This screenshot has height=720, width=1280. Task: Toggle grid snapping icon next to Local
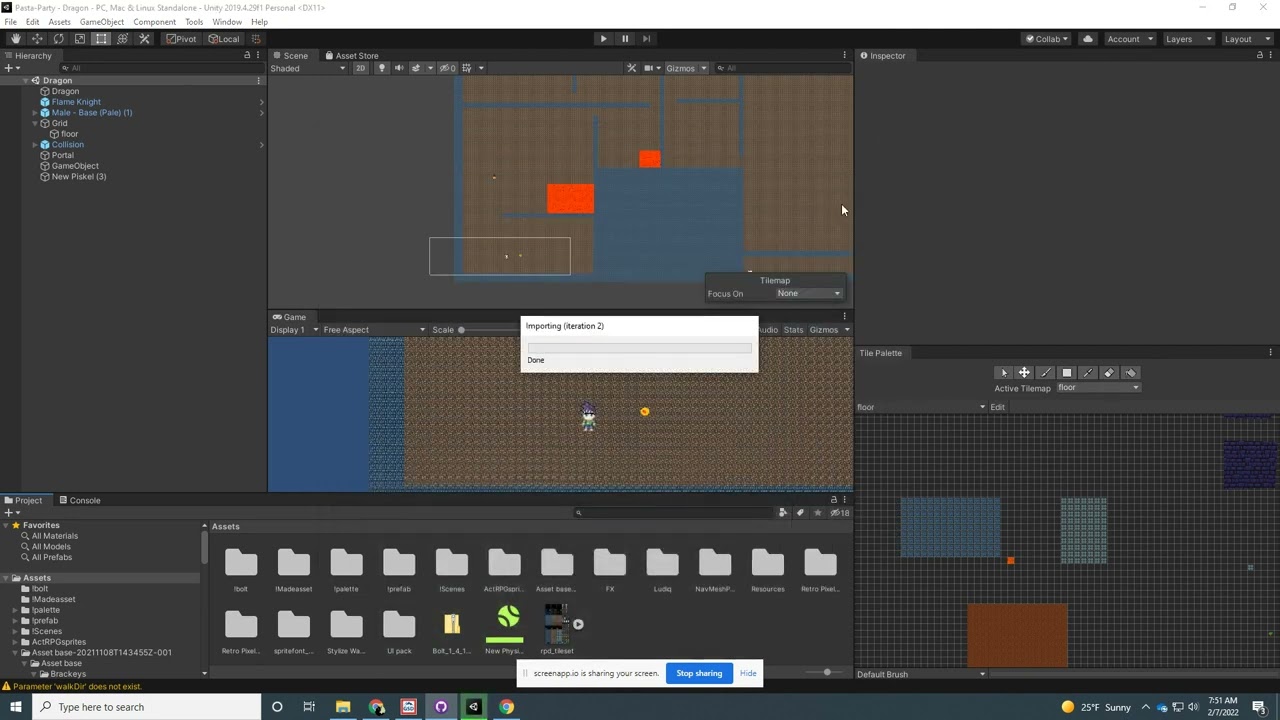click(x=255, y=39)
